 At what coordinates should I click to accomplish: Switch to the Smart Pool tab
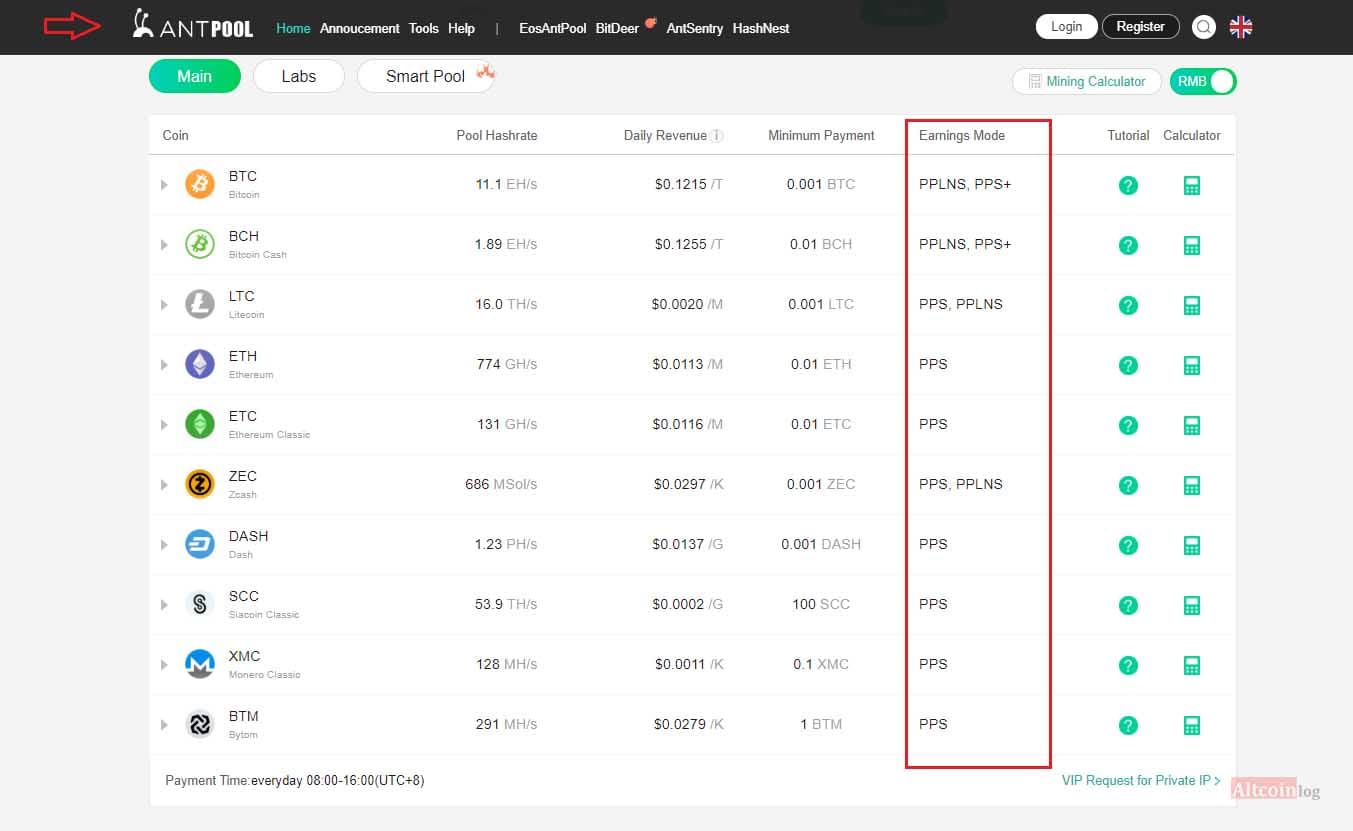coord(426,76)
